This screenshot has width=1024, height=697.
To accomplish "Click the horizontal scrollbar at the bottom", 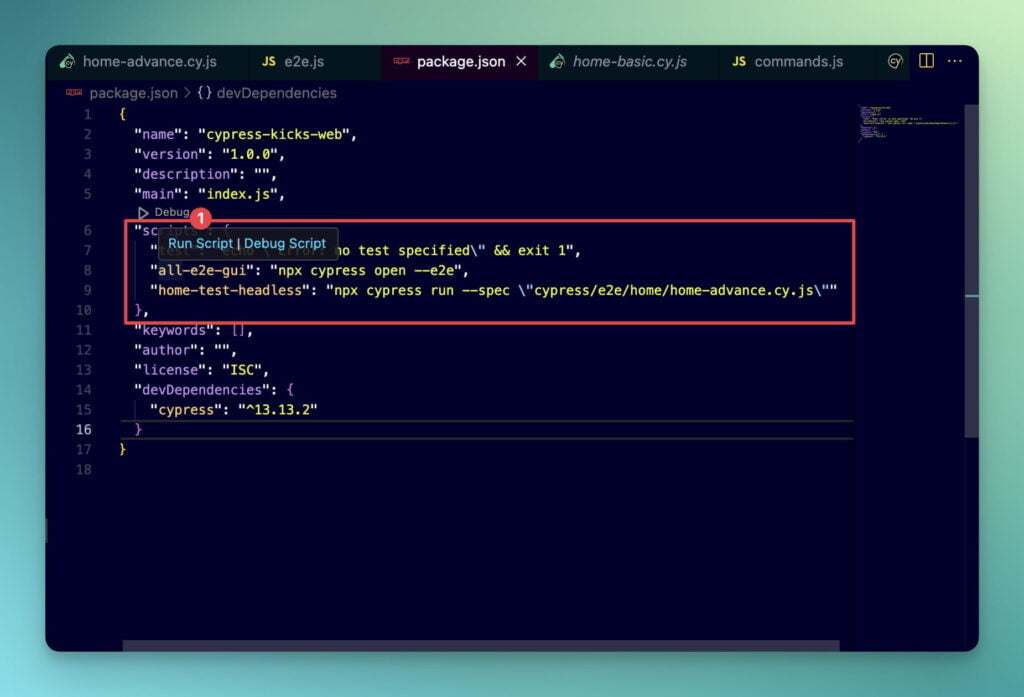I will tap(481, 645).
